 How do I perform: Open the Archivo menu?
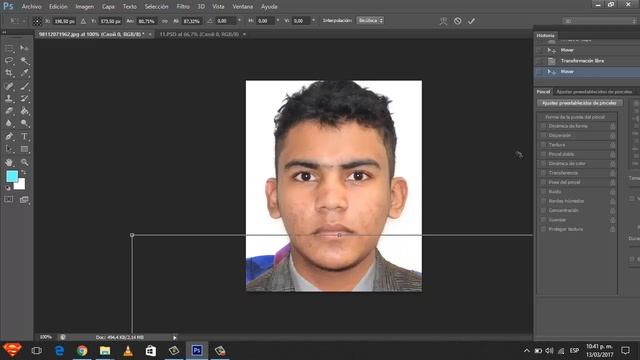tap(31, 7)
